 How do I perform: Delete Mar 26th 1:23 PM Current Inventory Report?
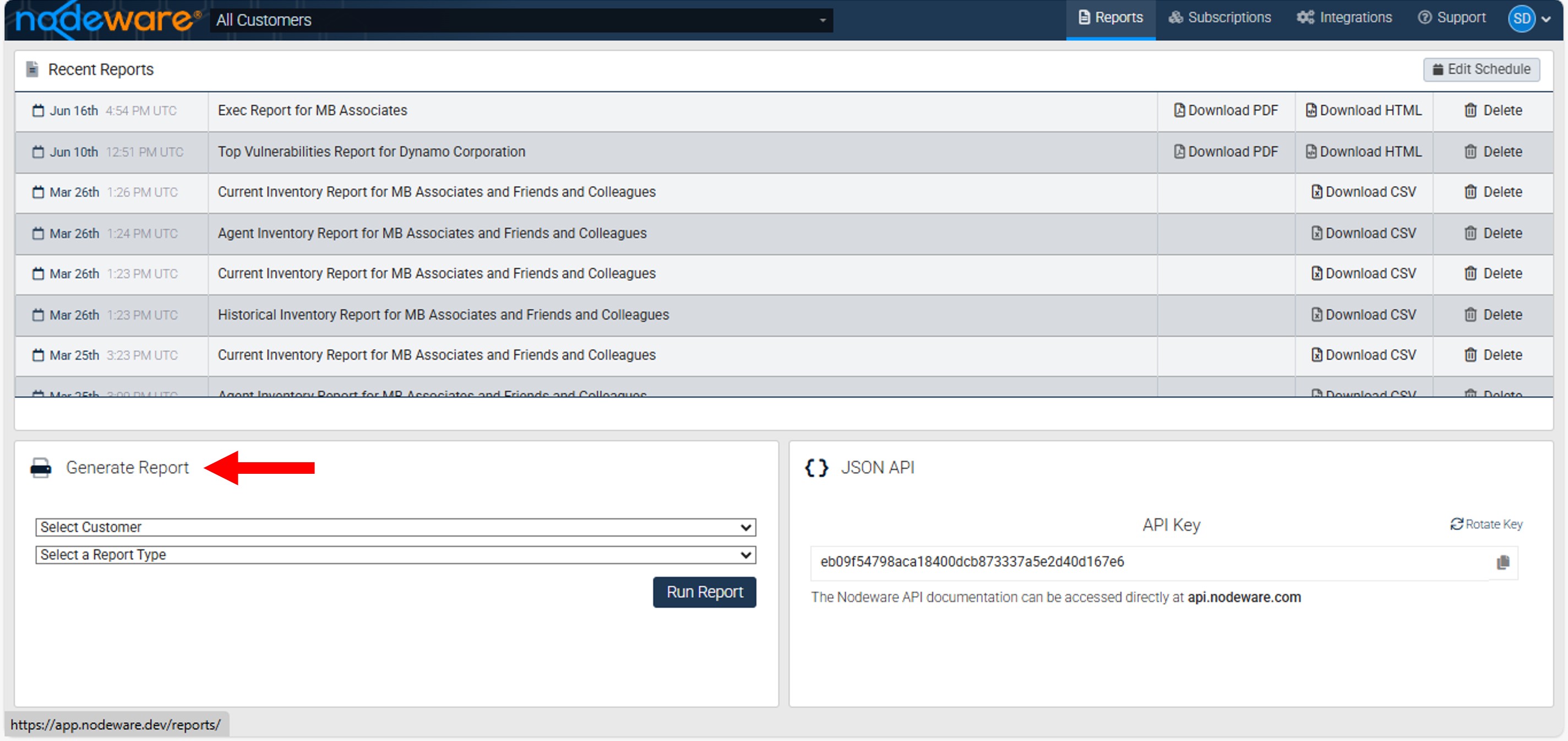[x=1493, y=273]
